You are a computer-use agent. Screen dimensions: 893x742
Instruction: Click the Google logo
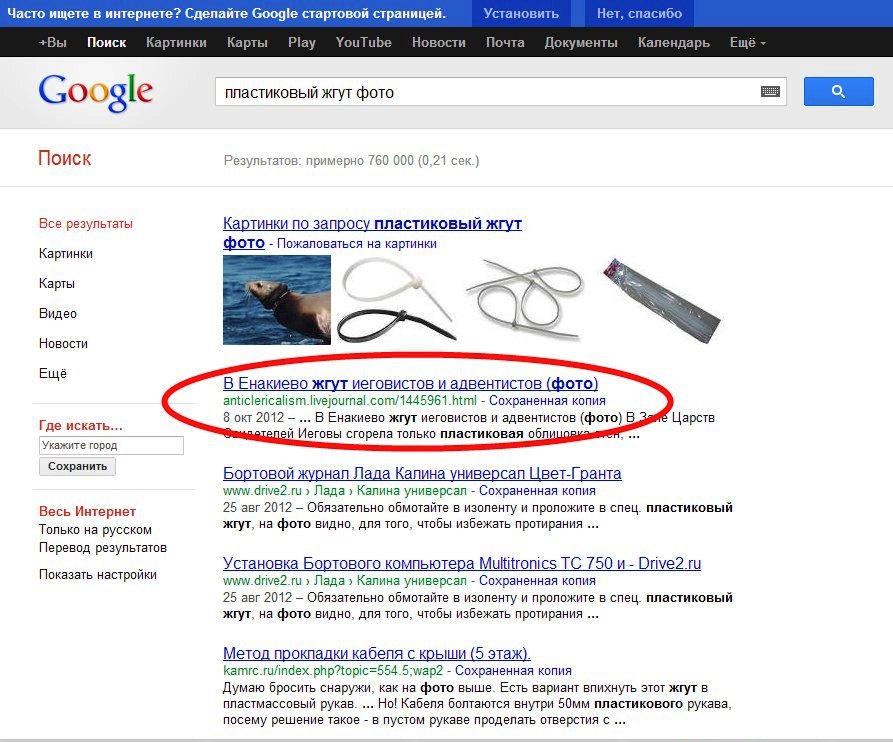96,92
